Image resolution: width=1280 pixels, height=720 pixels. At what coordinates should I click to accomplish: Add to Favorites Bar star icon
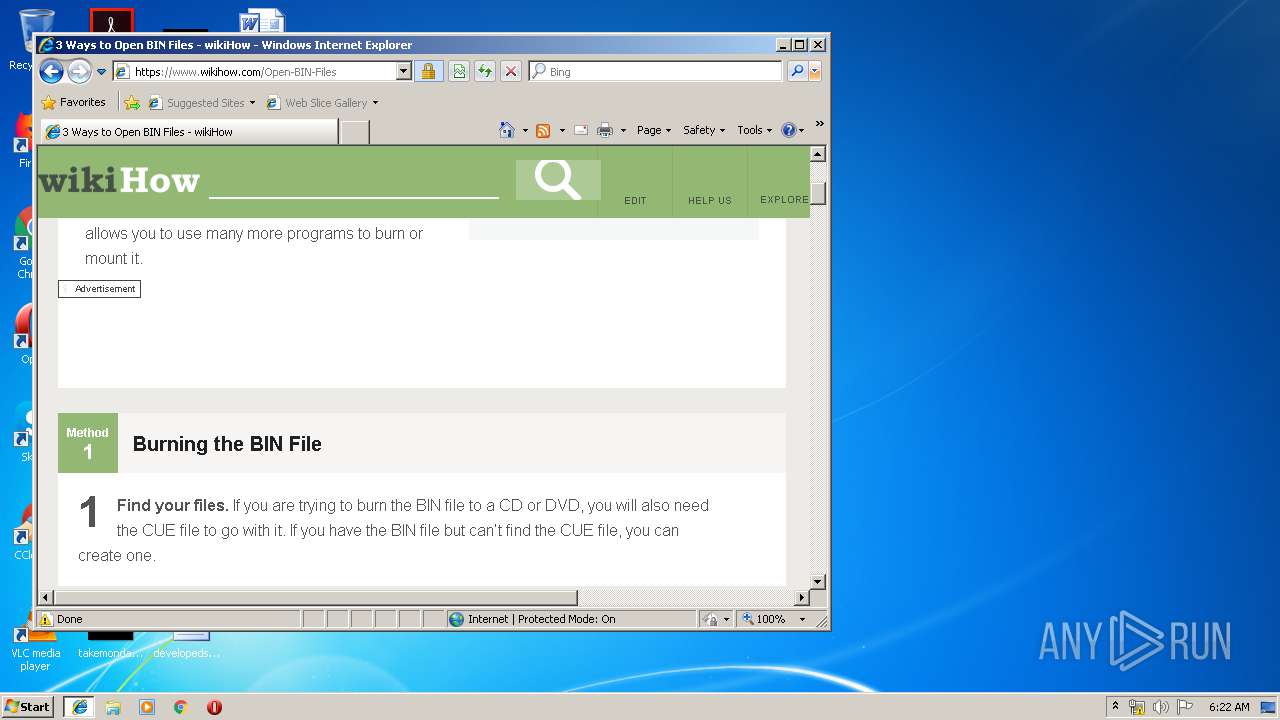[131, 103]
